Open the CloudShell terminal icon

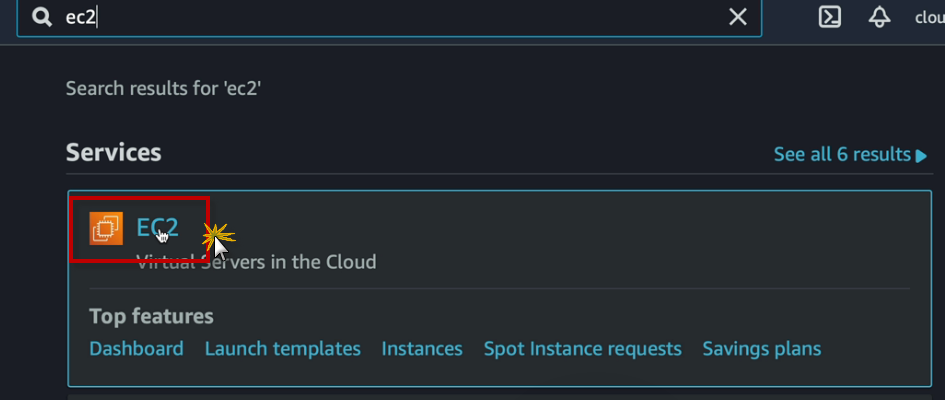[830, 17]
